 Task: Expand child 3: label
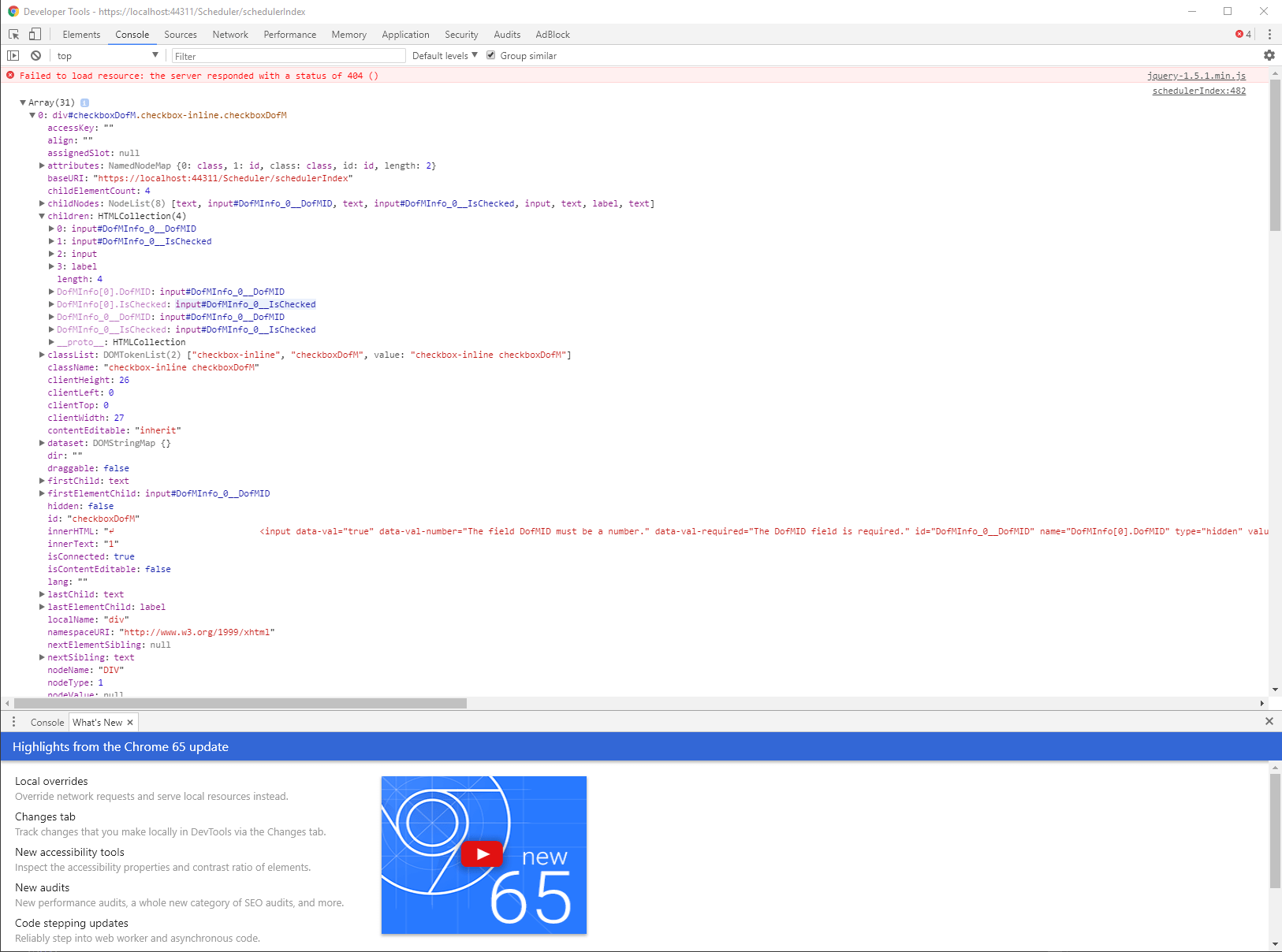pyautogui.click(x=51, y=266)
